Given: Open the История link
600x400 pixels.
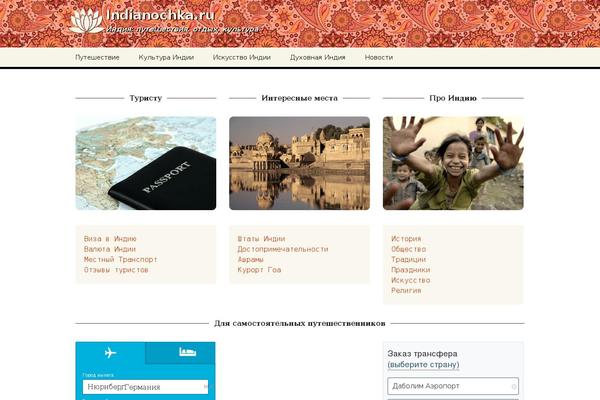Looking at the screenshot, I should click(x=406, y=239).
